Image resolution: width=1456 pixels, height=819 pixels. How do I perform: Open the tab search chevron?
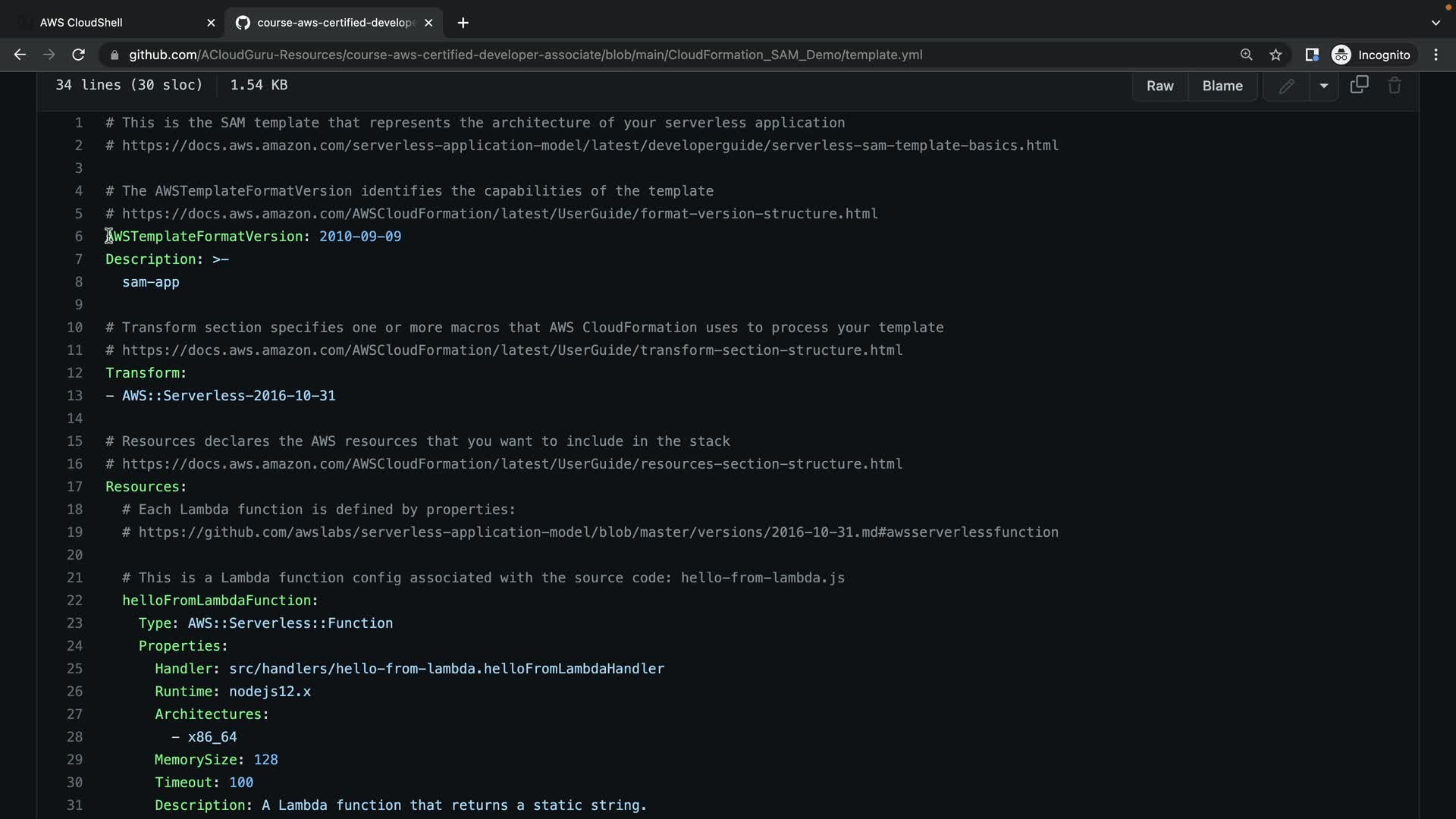(x=1435, y=23)
